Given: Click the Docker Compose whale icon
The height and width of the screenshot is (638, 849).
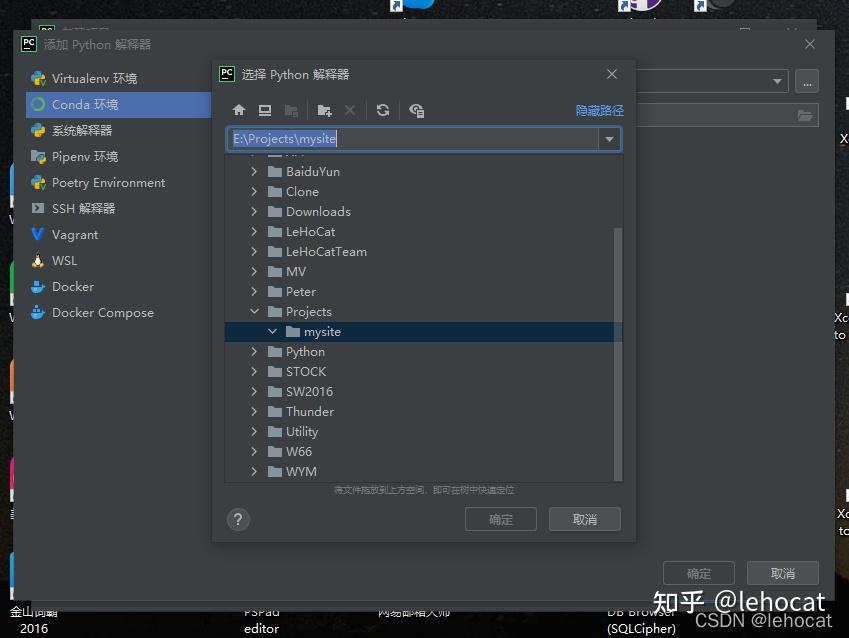Looking at the screenshot, I should point(38,313).
